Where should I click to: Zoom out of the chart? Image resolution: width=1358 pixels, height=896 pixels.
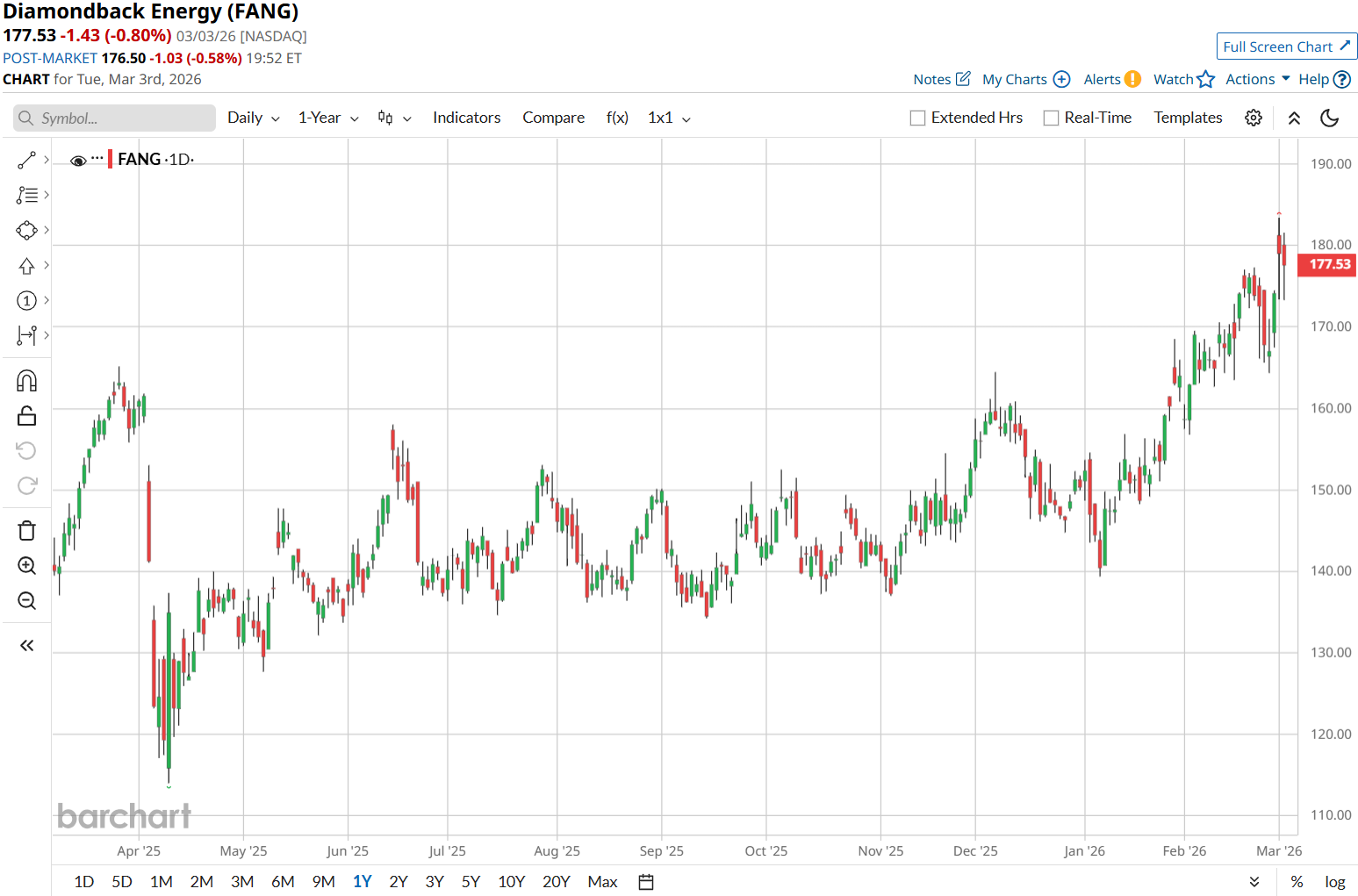tap(26, 600)
